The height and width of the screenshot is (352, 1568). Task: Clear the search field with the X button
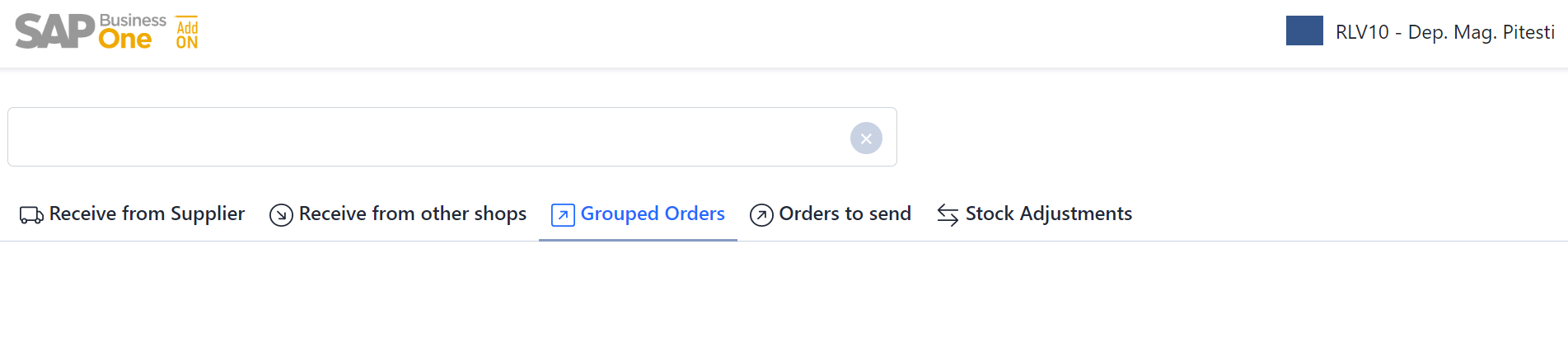(866, 138)
